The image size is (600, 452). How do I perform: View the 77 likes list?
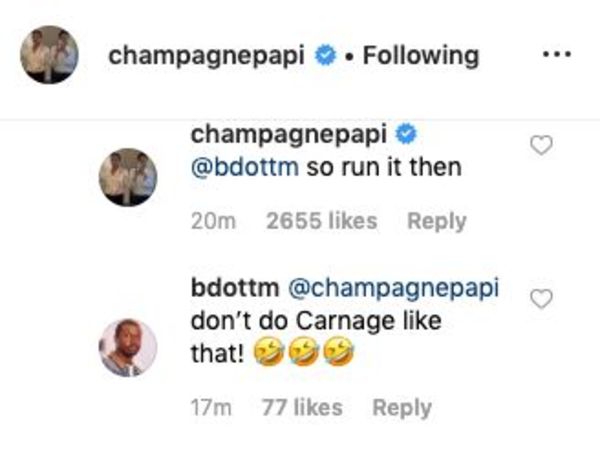302,408
